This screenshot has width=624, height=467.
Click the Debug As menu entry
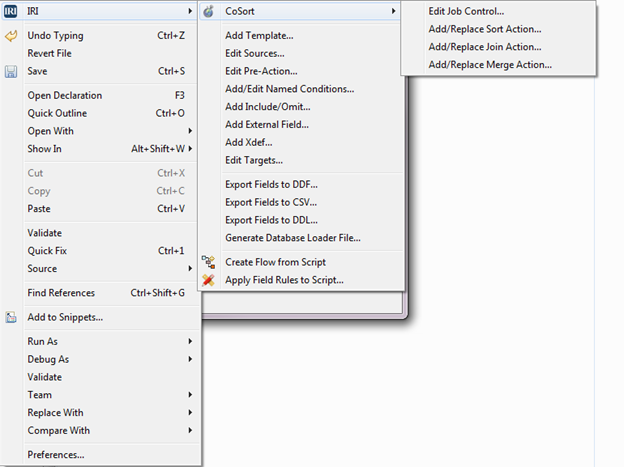(x=101, y=359)
